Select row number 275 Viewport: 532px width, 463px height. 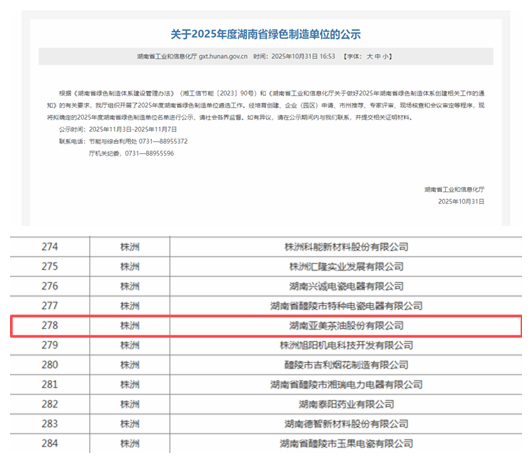click(x=50, y=266)
